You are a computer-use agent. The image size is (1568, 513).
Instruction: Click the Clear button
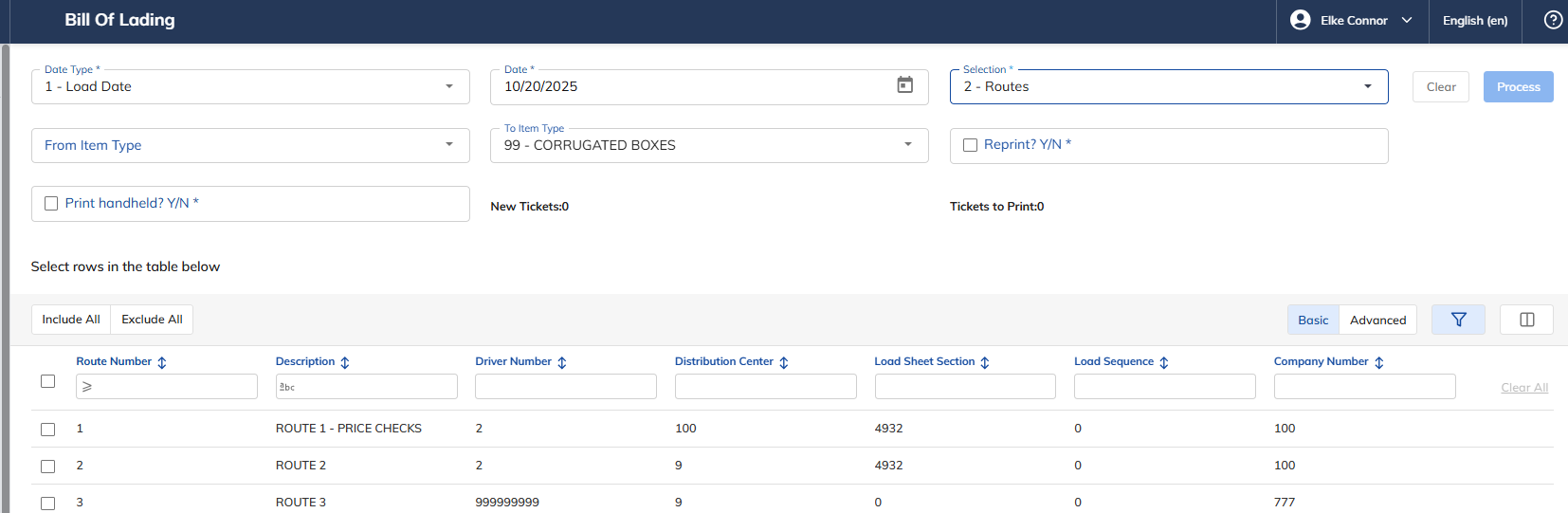click(1441, 86)
